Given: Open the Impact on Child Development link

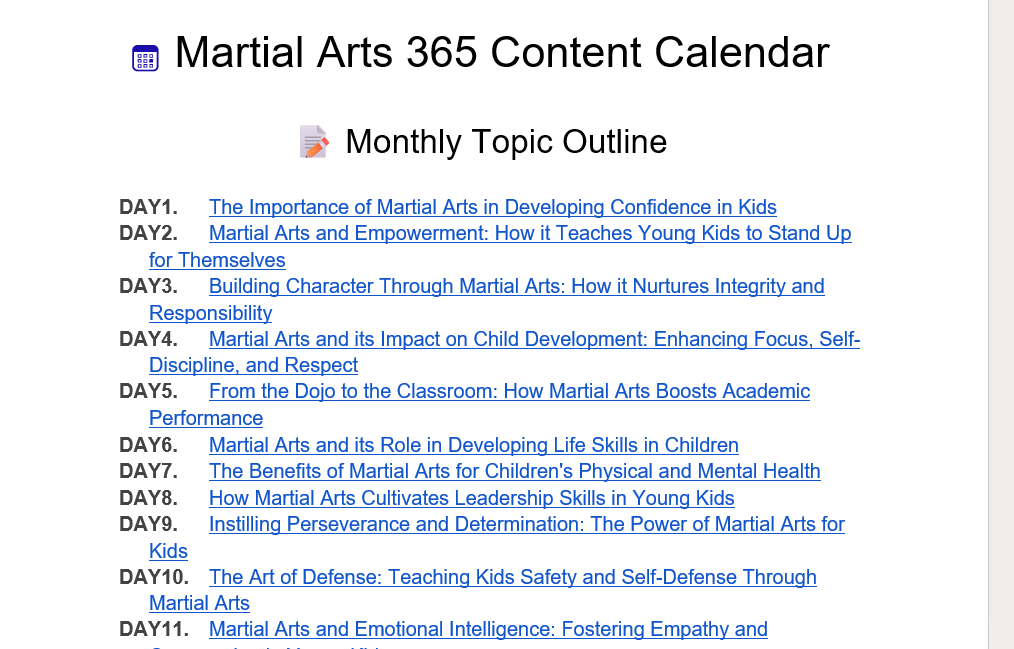Looking at the screenshot, I should [x=533, y=340].
